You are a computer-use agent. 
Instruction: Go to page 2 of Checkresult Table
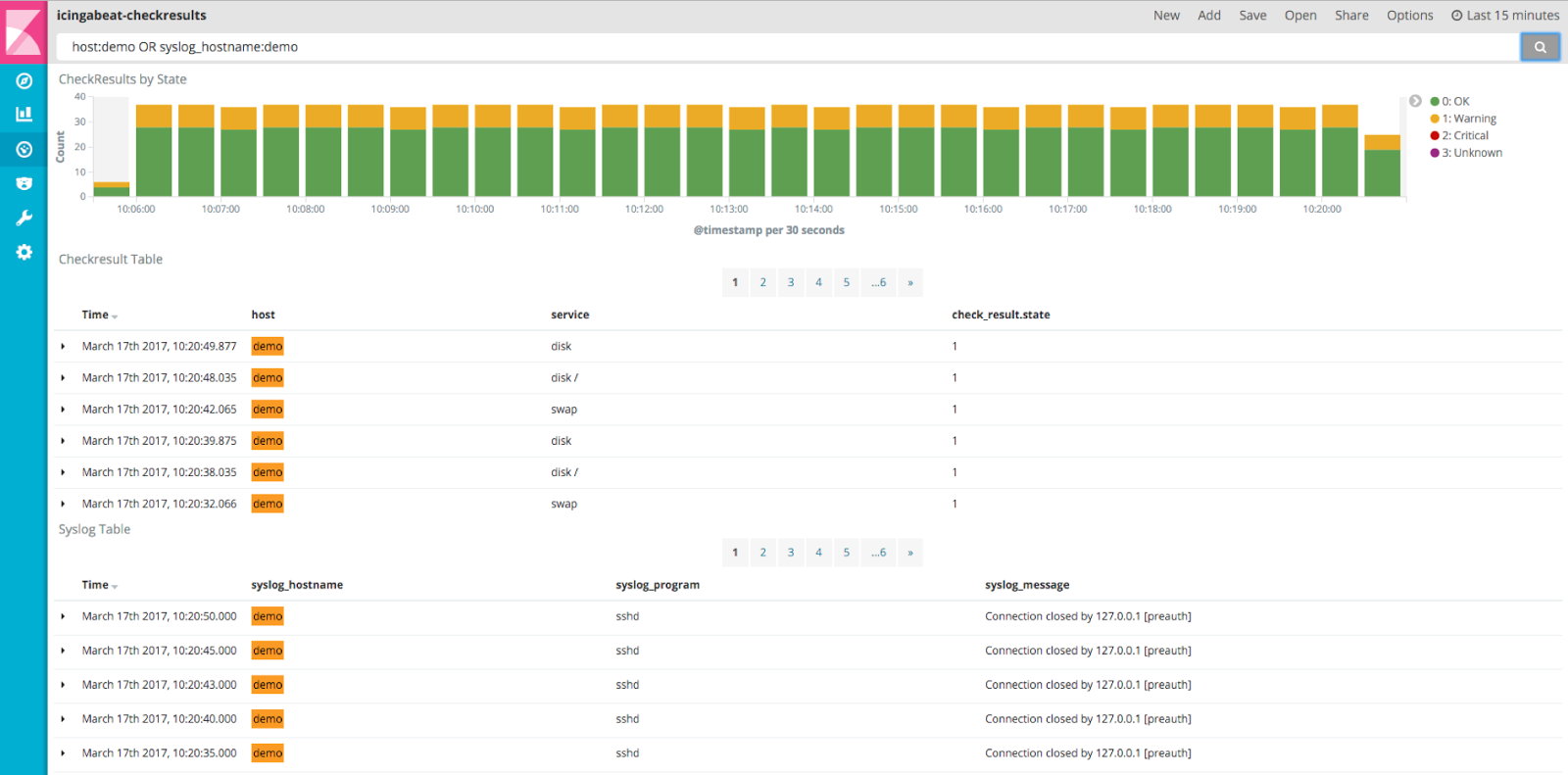763,282
